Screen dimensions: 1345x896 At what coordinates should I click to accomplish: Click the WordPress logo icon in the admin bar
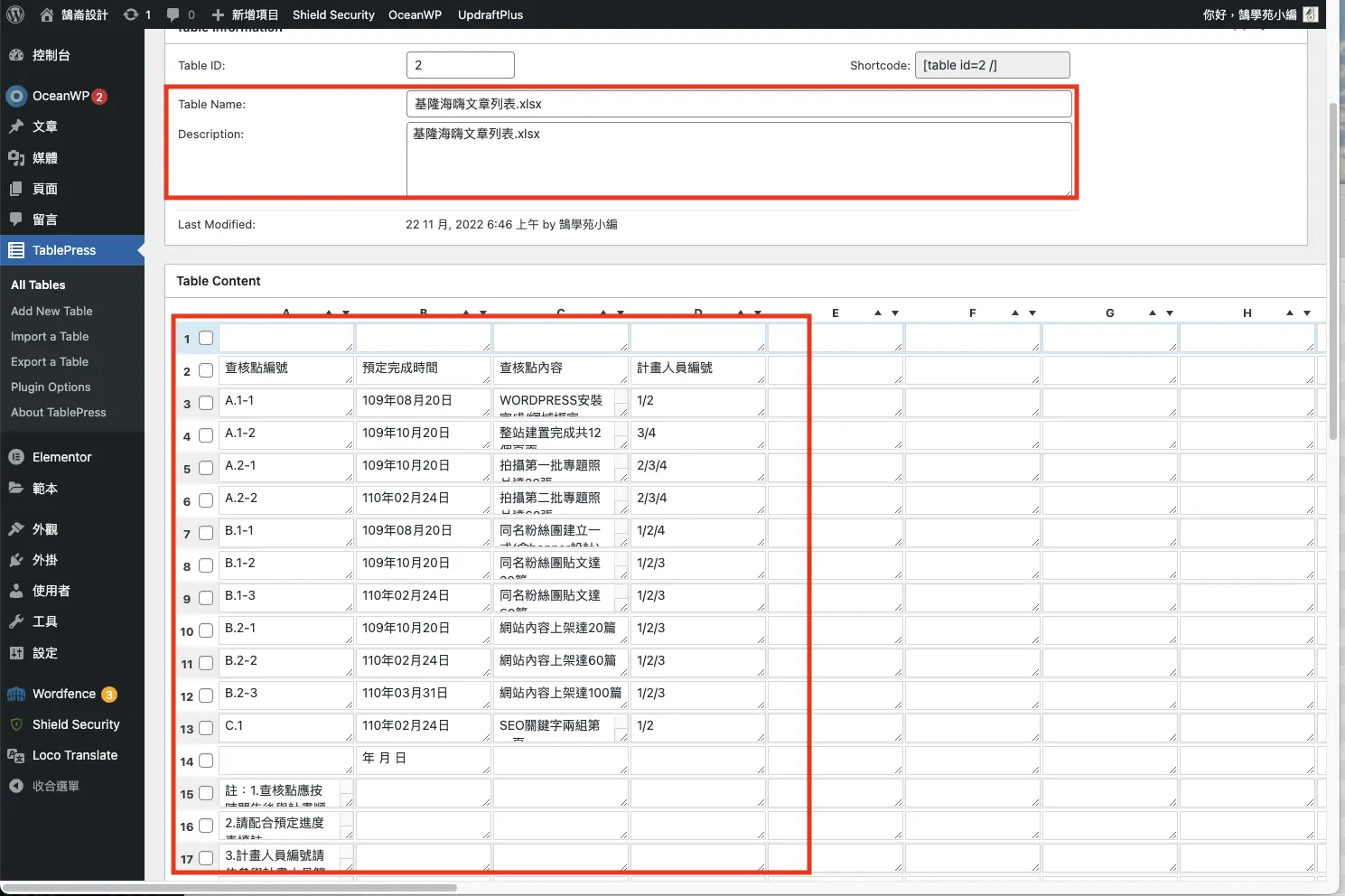[x=15, y=14]
